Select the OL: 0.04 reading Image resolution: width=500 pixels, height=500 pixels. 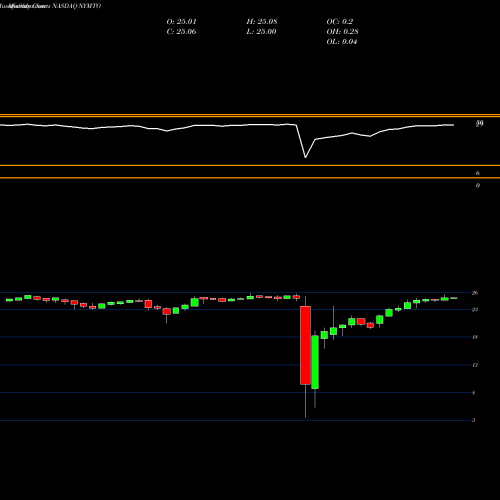pos(342,42)
